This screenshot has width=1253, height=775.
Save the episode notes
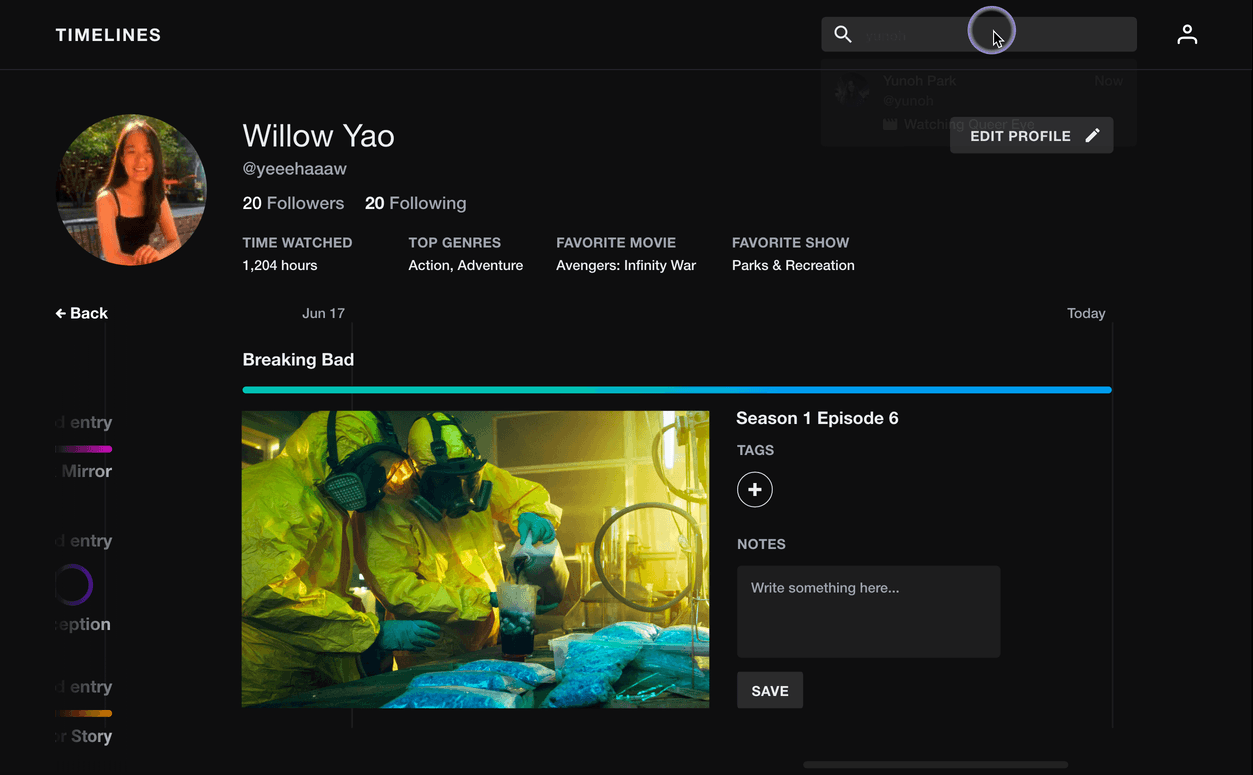click(x=770, y=690)
